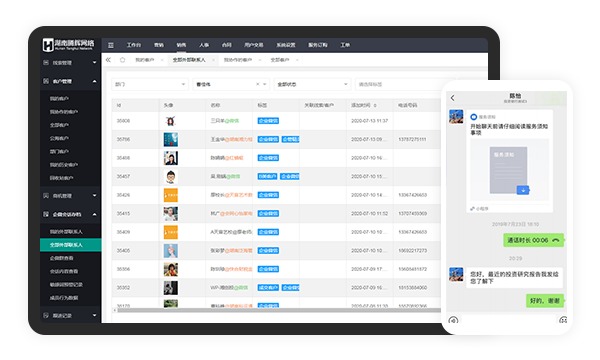Switch to the 我协作的客户 tab
600x360 pixels.
point(238,60)
